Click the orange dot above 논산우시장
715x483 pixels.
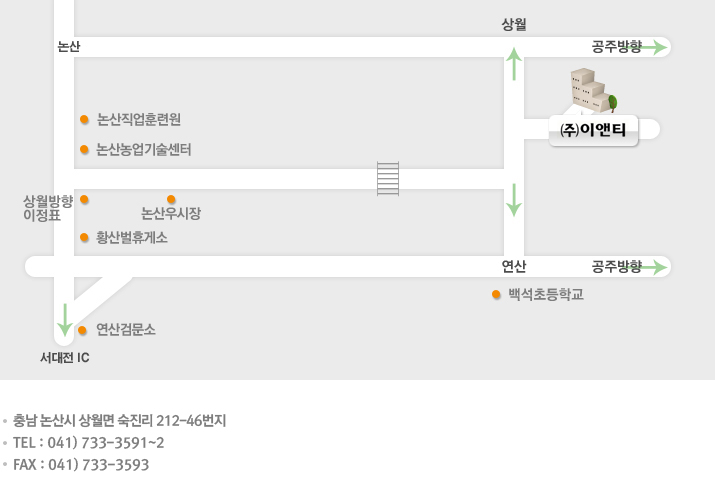[x=171, y=199]
